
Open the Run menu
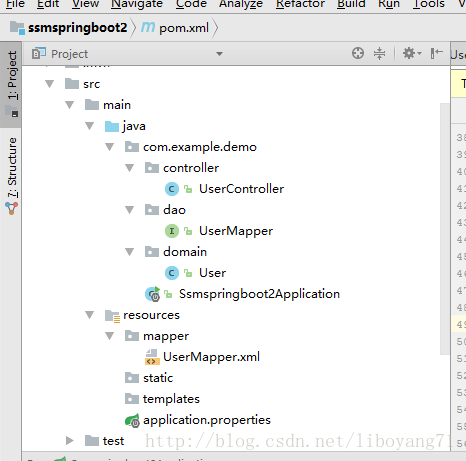click(x=389, y=4)
